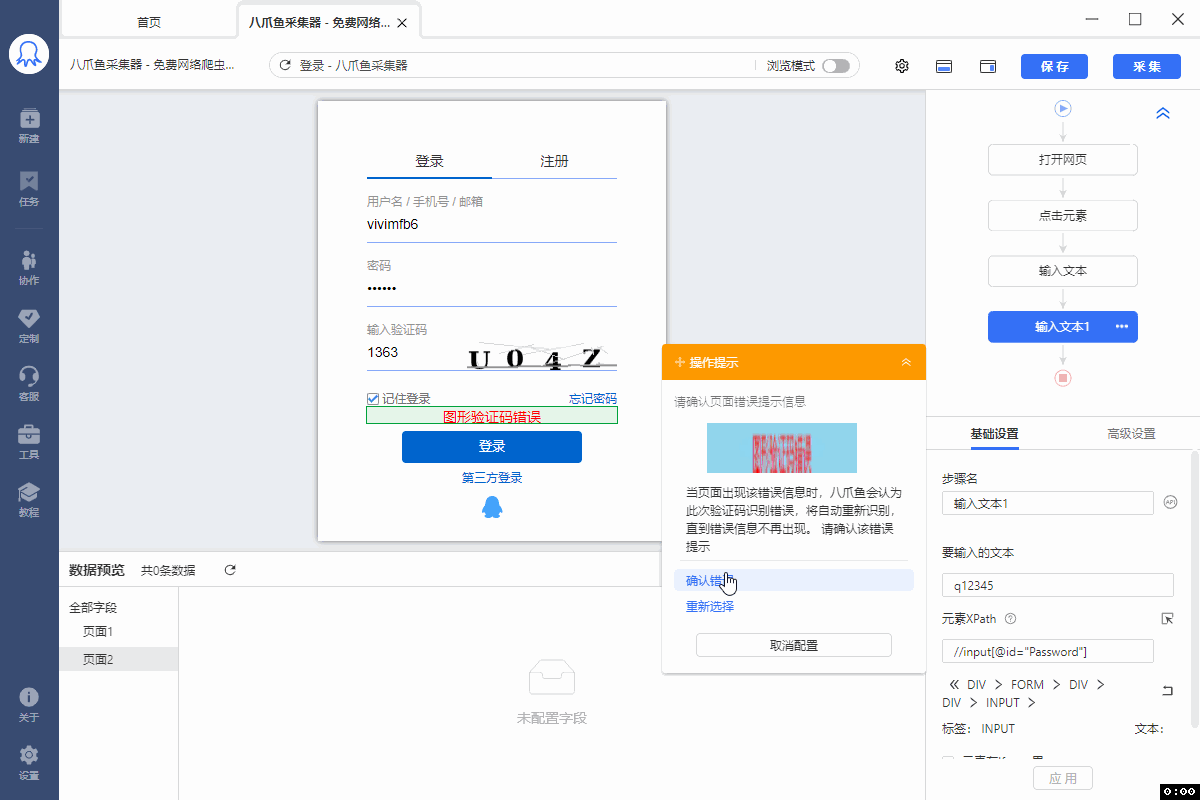This screenshot has width=1200, height=800.
Task: Switch to the 基础设置 tab
Action: (x=994, y=434)
